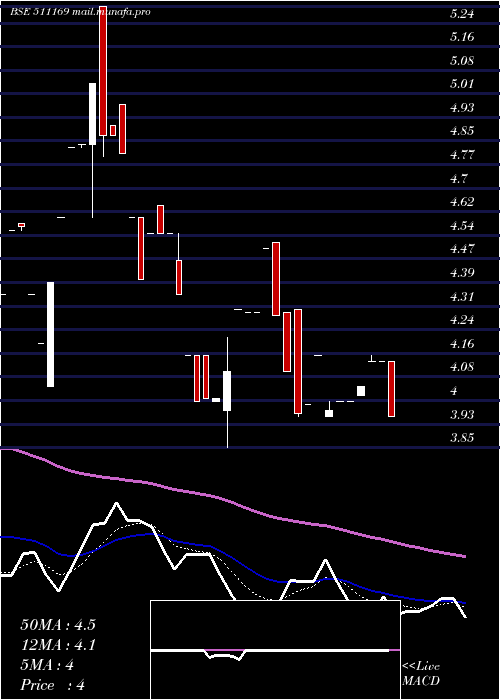The image size is (500, 700).
Task: Click the last red candle under 4.08
Action: tap(391, 389)
